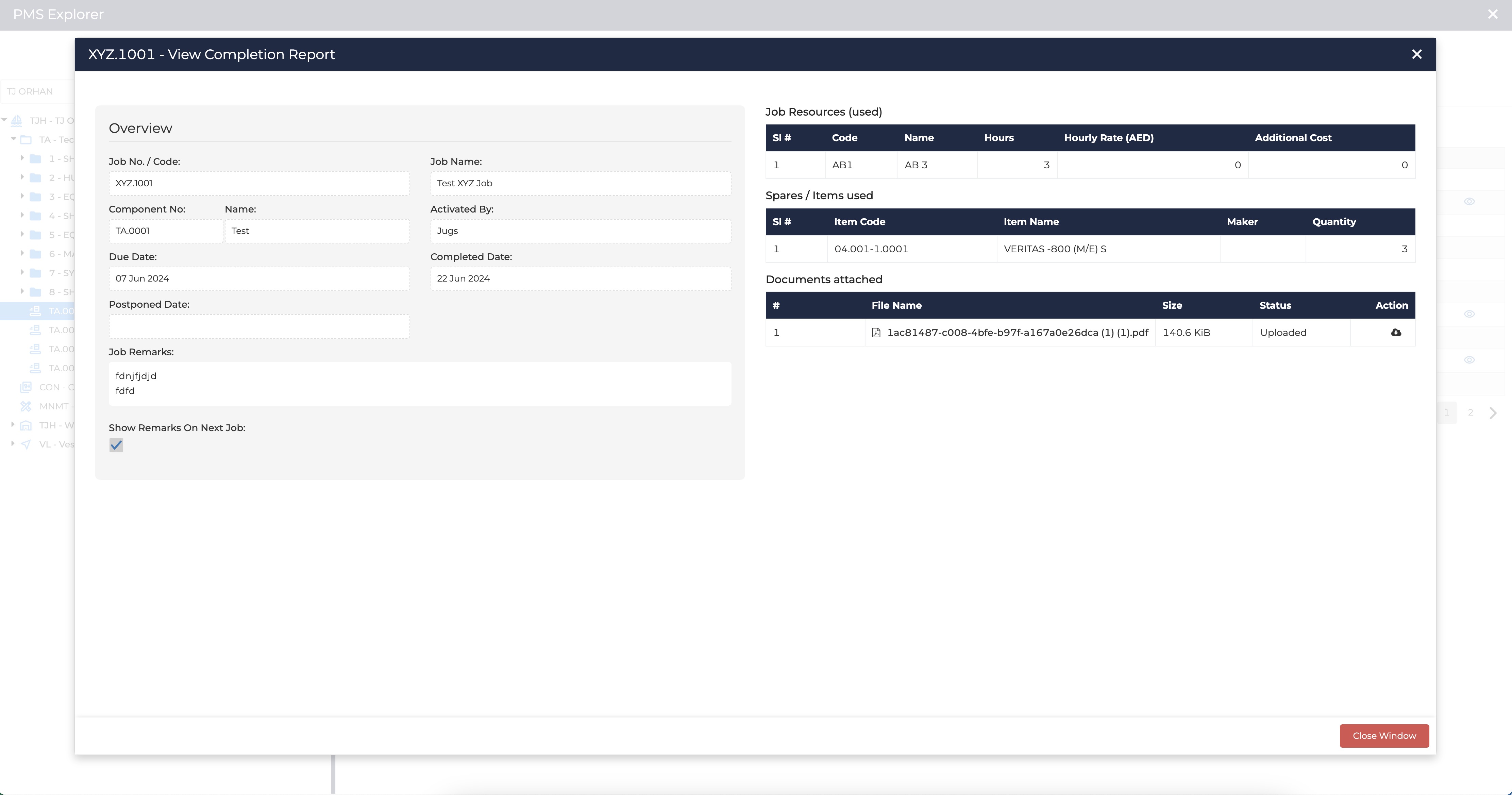This screenshot has height=795, width=1512.
Task: Click the CON node icon in tree
Action: (x=26, y=387)
